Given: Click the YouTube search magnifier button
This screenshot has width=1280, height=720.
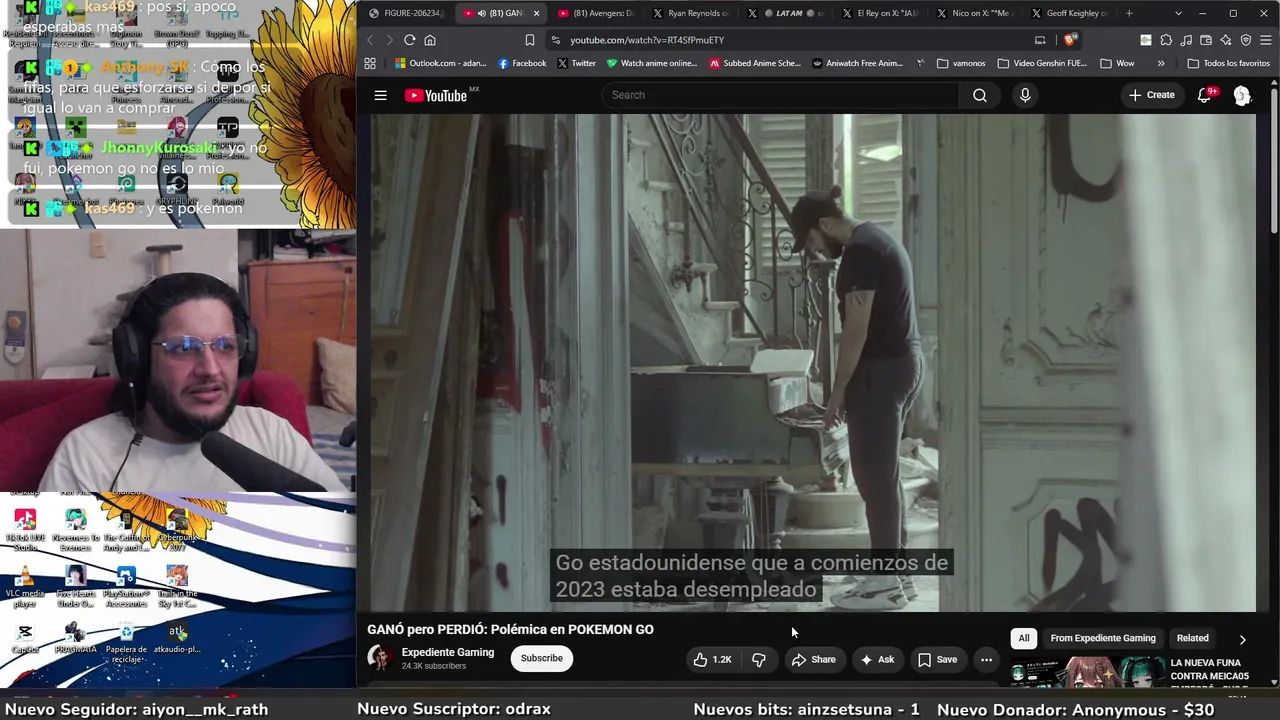Looking at the screenshot, I should point(980,95).
